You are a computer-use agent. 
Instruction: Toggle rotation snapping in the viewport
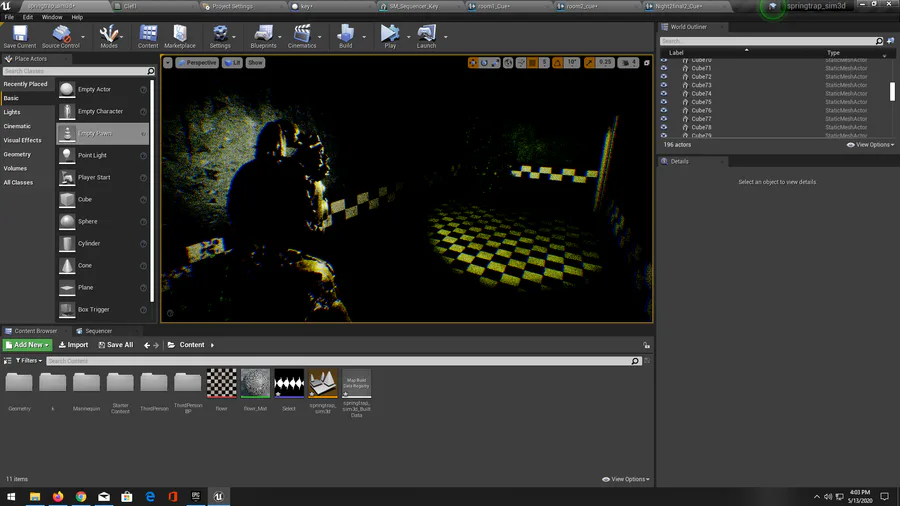pos(559,62)
